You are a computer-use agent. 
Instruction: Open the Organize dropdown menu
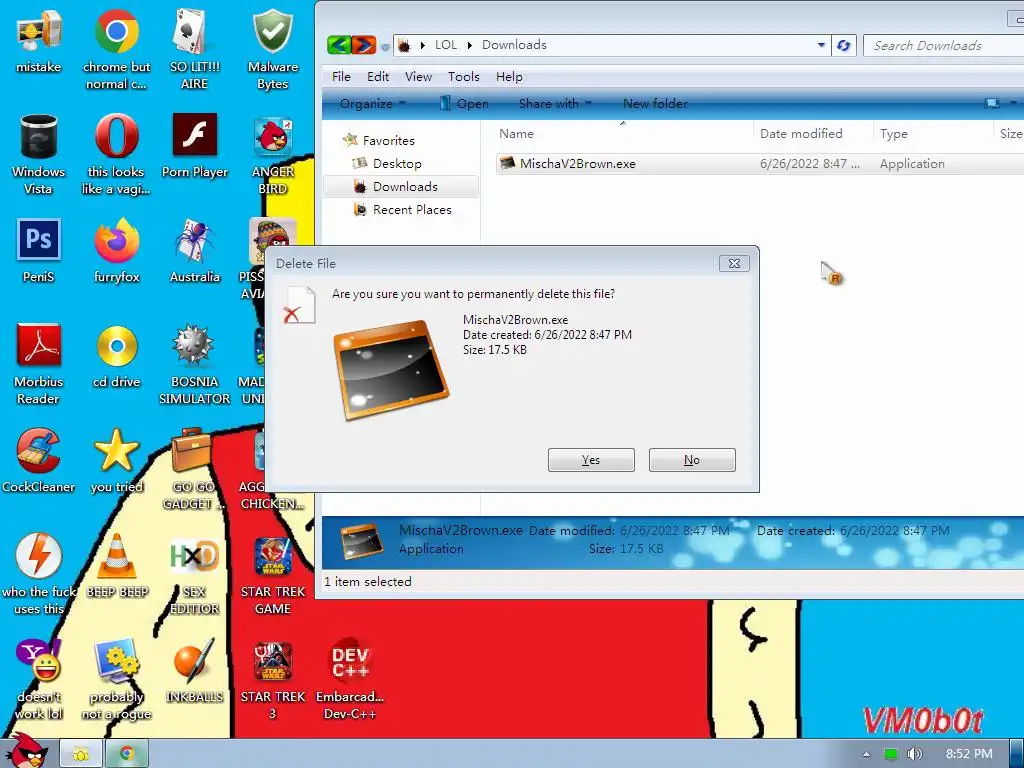point(372,103)
